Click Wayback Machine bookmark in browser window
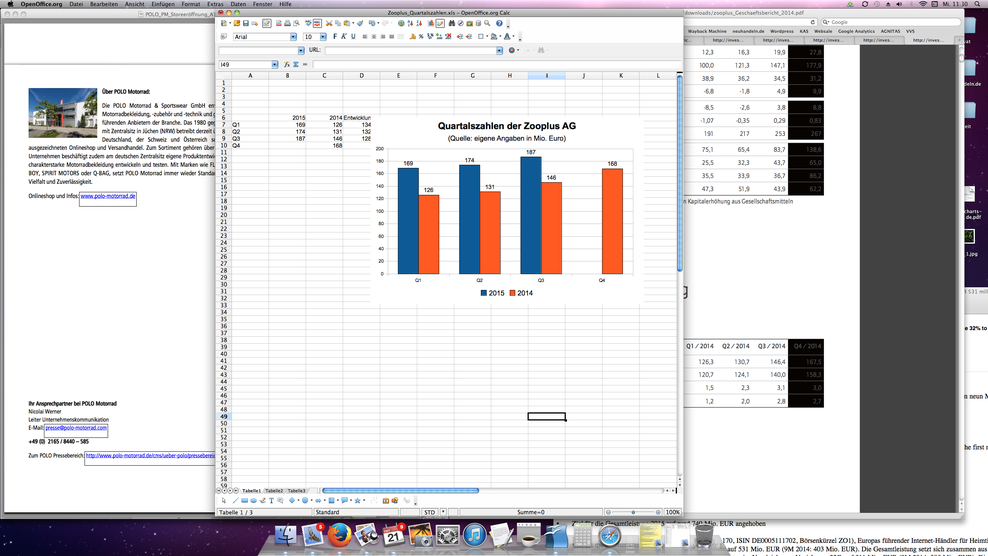Image resolution: width=988 pixels, height=556 pixels. point(707,31)
